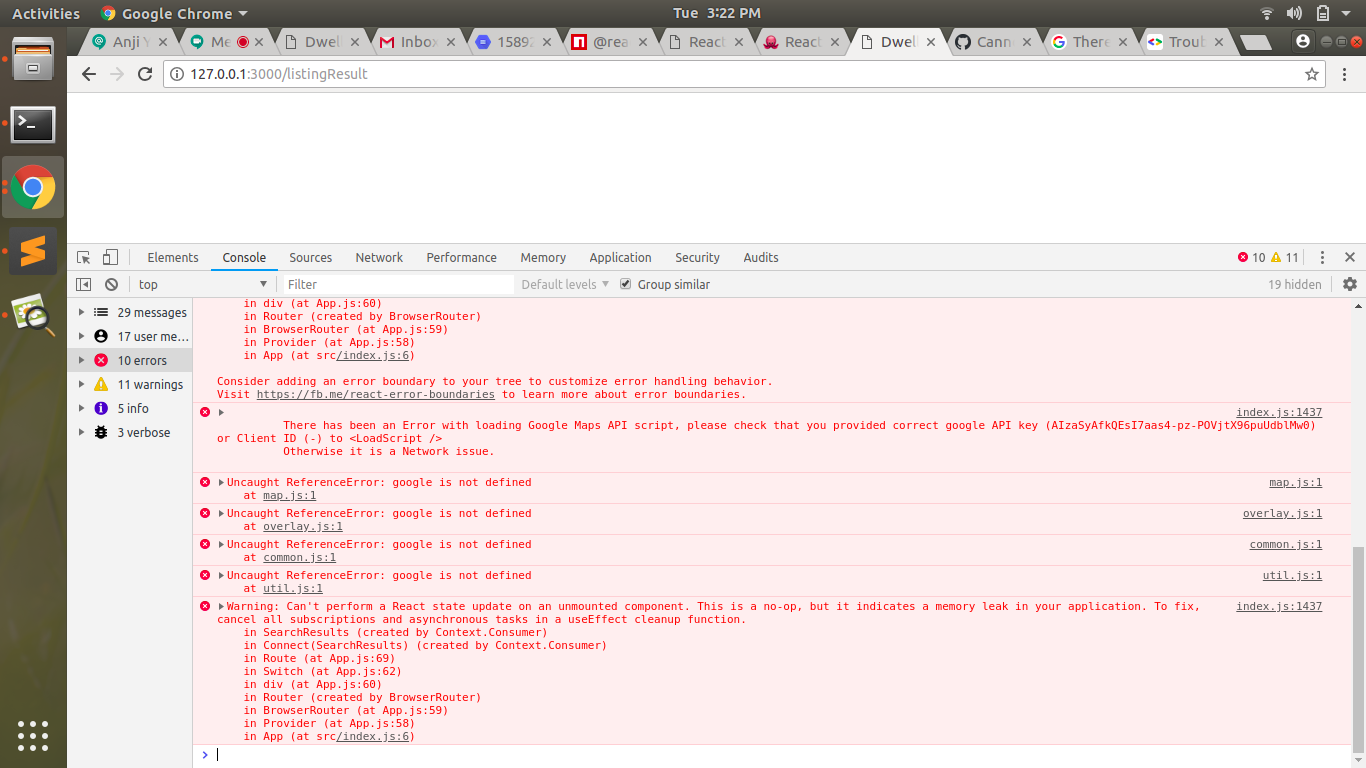Select the inspect element tool
Screen dimensions: 1366x768
83,257
